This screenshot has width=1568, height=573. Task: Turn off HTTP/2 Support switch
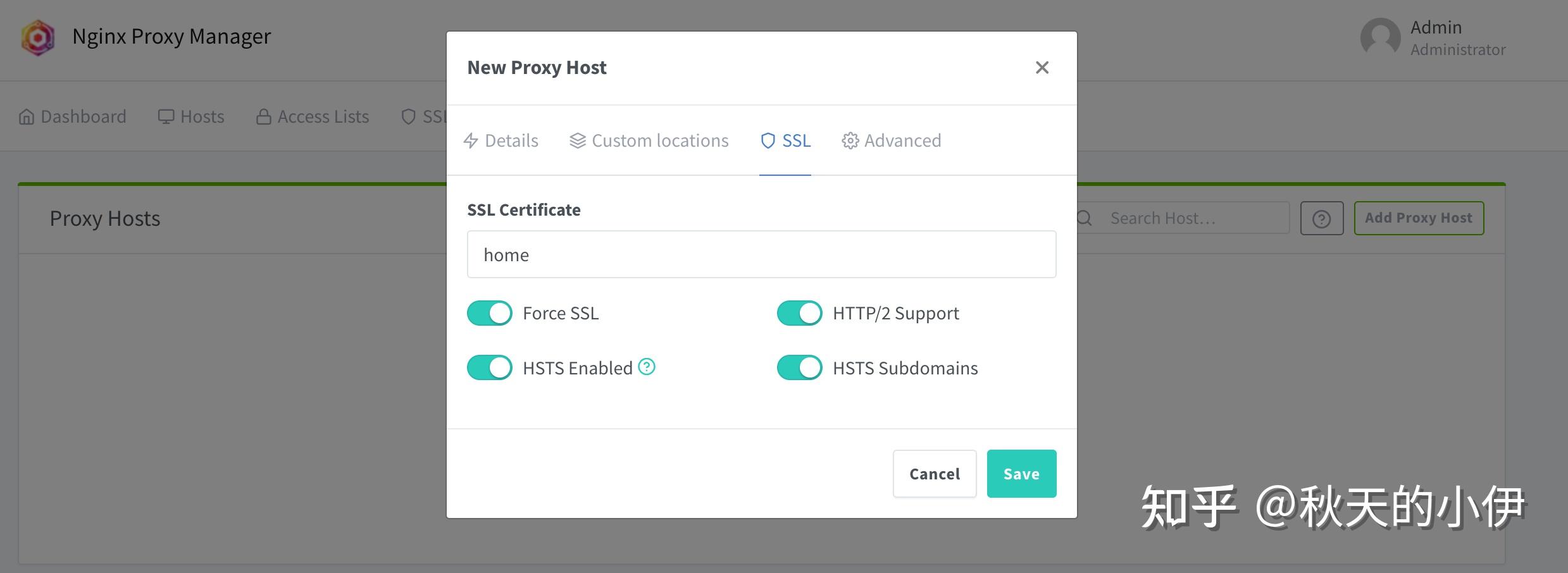pos(799,313)
